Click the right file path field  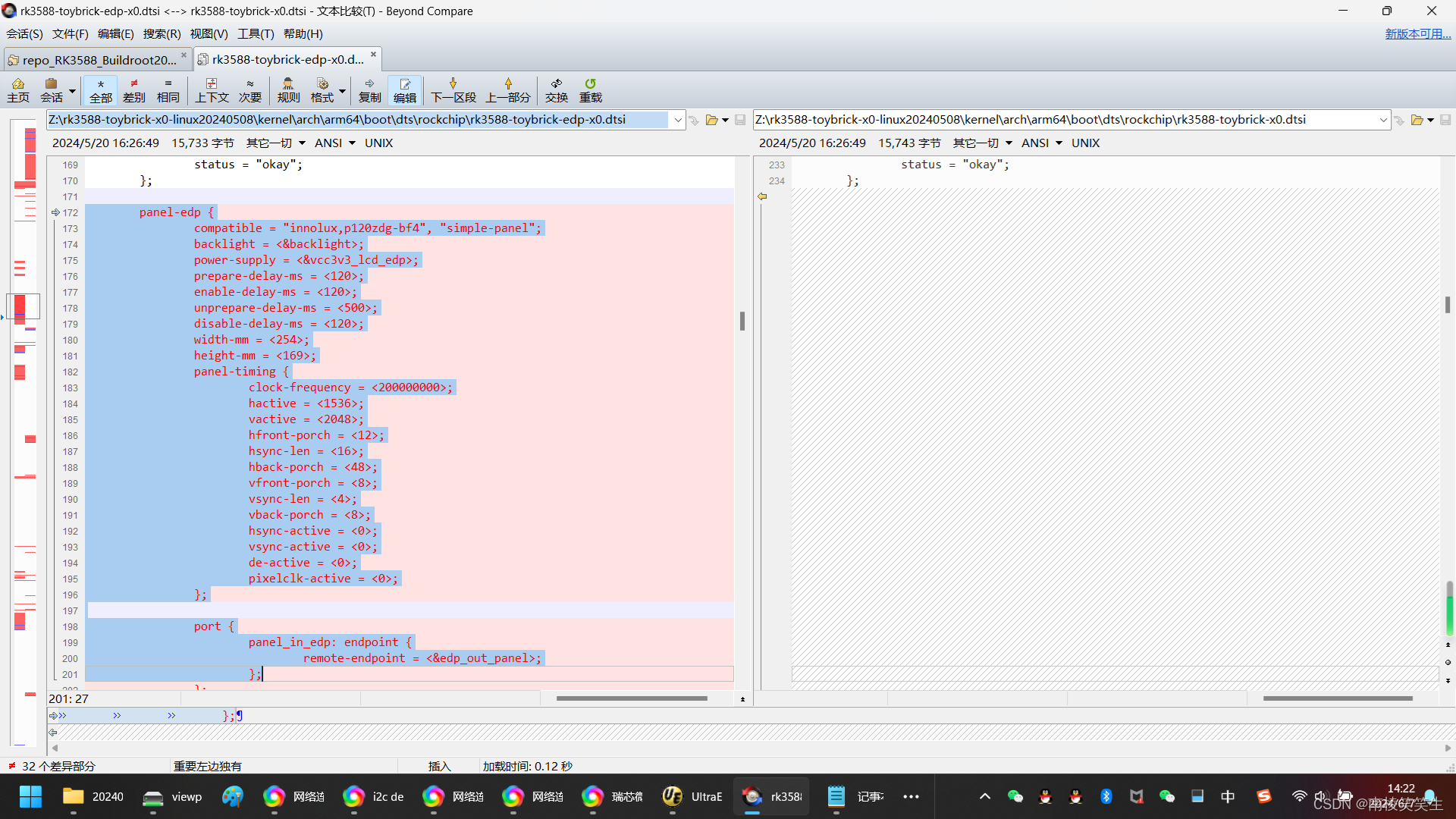[x=1062, y=120]
